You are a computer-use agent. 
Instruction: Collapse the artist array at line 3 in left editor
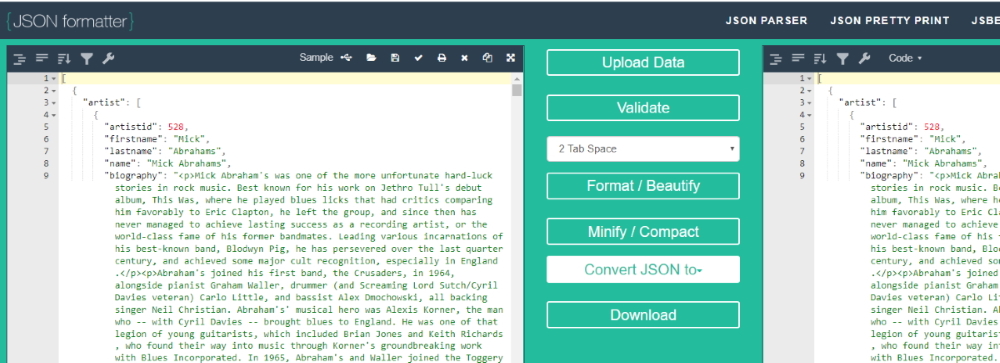pyautogui.click(x=54, y=103)
